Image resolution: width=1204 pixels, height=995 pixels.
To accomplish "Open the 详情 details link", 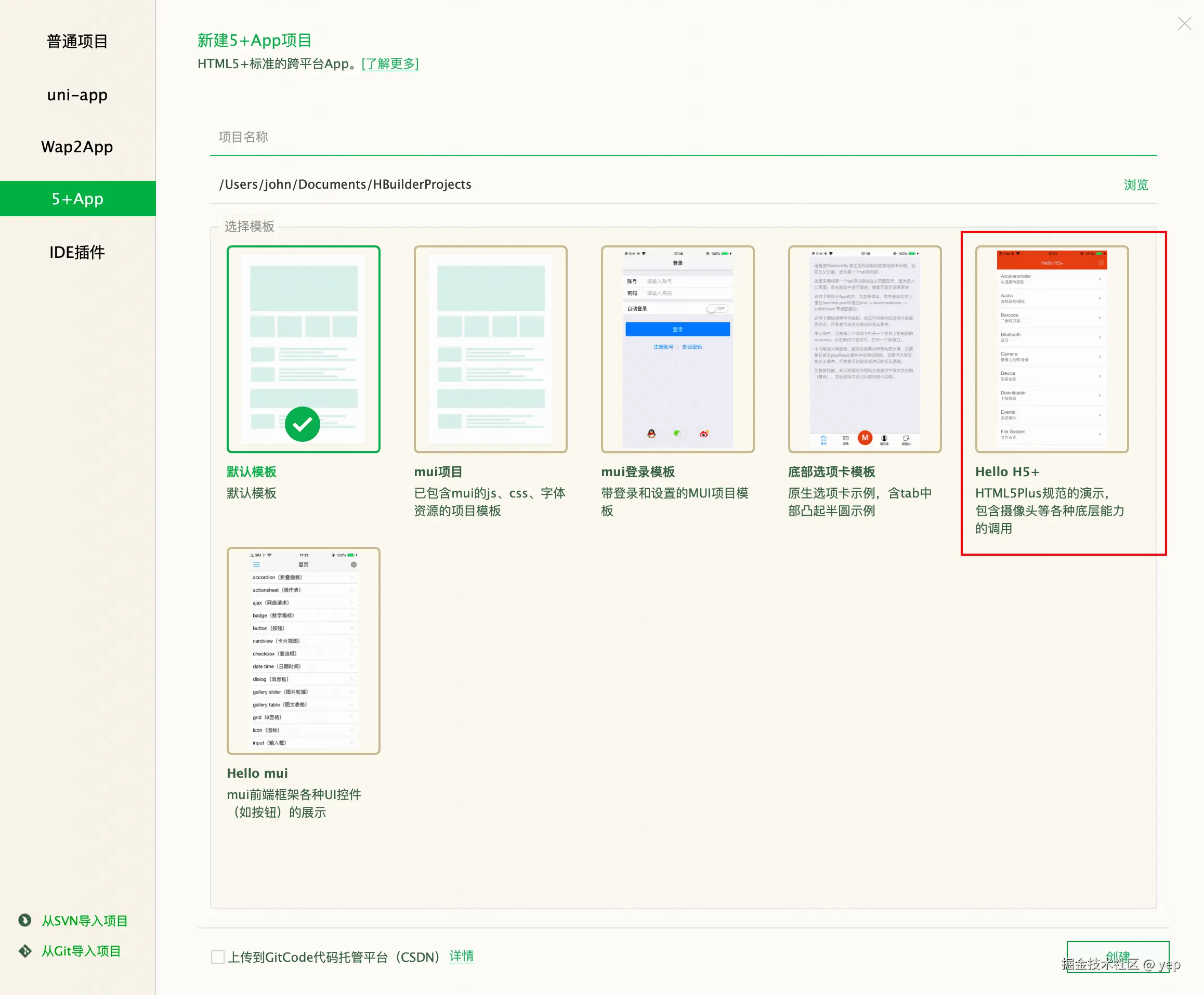I will (461, 956).
